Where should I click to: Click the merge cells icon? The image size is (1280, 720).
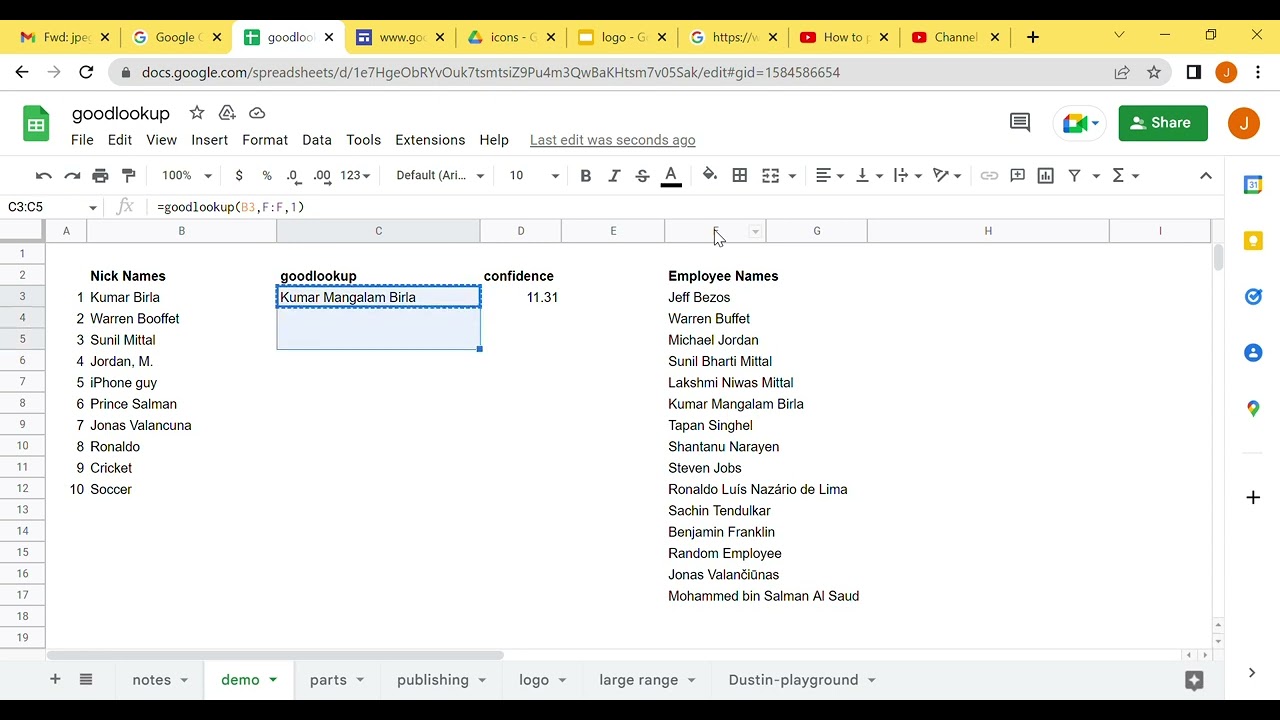(x=770, y=175)
